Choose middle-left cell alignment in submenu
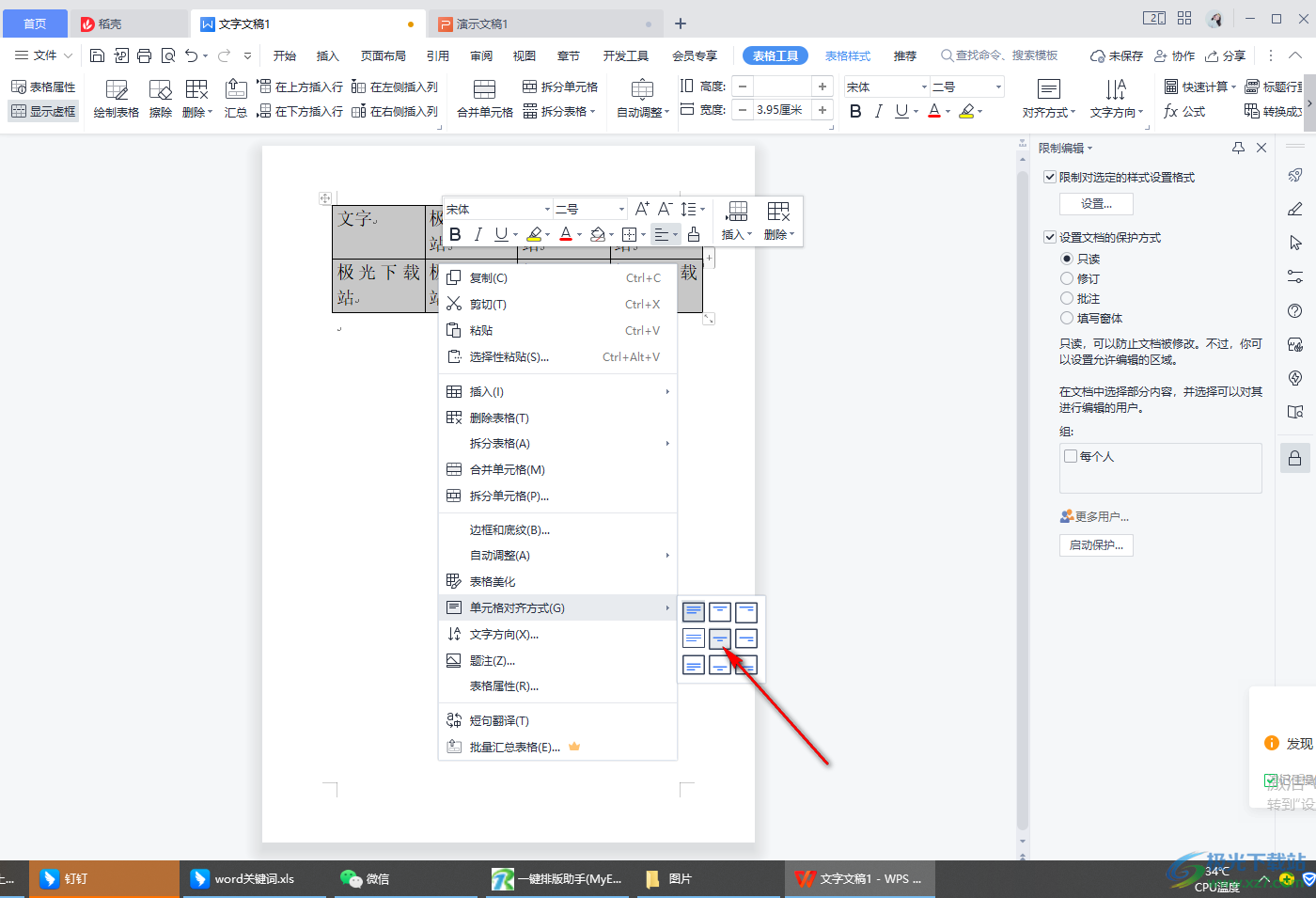The height and width of the screenshot is (898, 1316). (694, 638)
